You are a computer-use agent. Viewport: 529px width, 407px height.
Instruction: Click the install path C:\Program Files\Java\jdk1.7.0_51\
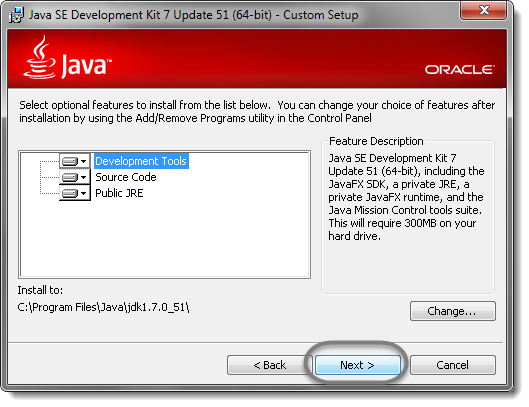103,307
